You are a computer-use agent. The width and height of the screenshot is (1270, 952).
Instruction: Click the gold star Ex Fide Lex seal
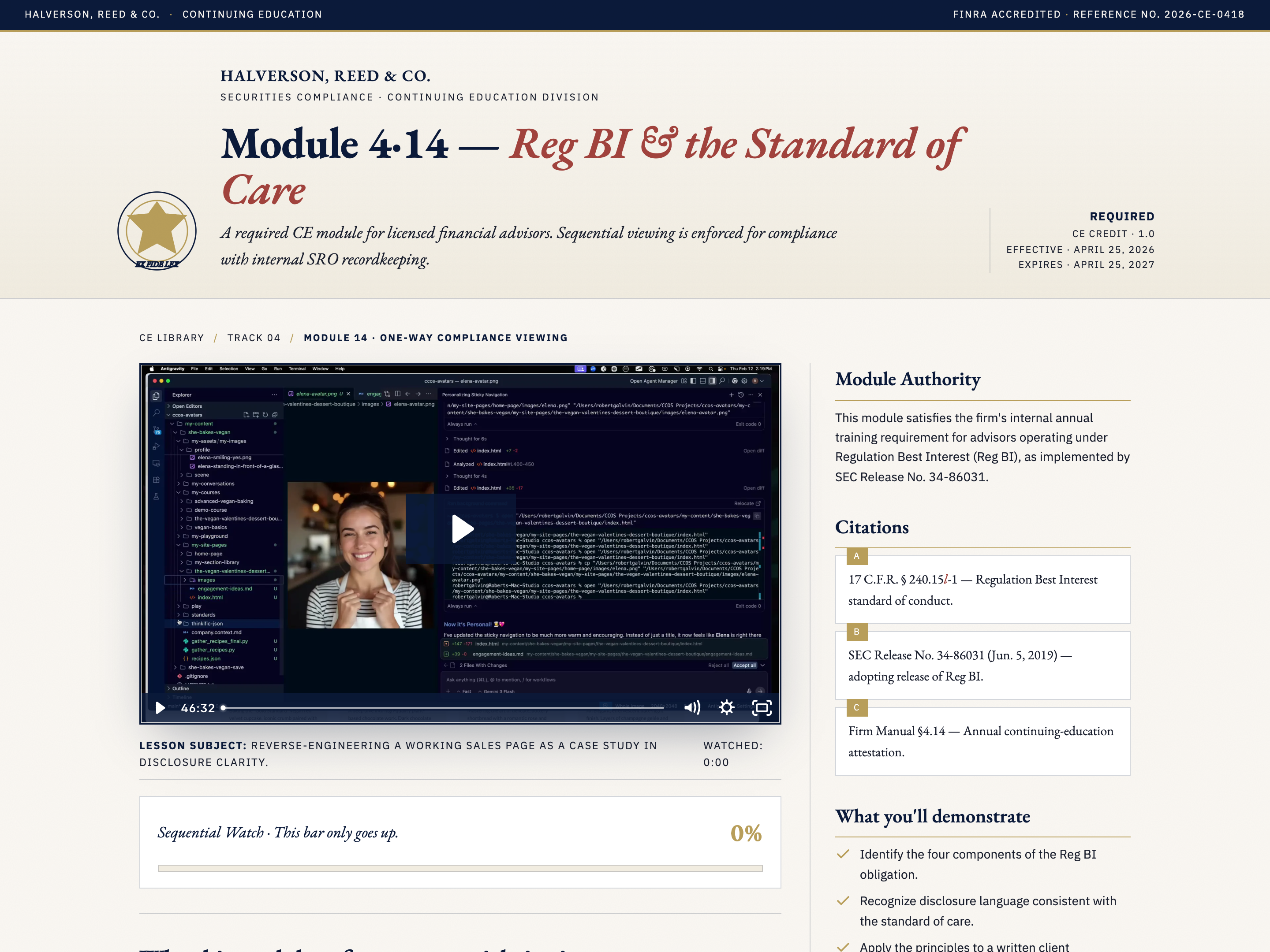pos(157,231)
